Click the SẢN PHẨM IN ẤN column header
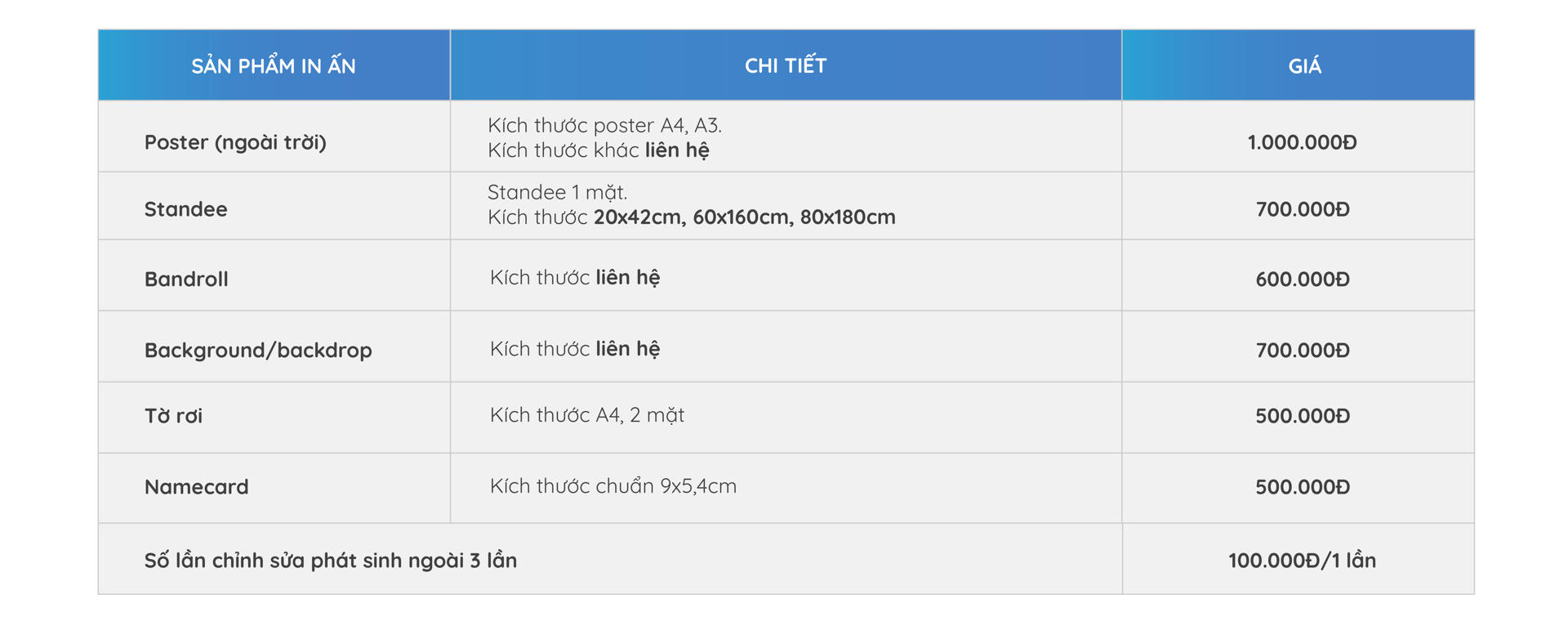This screenshot has height=626, width=1568. pyautogui.click(x=274, y=65)
